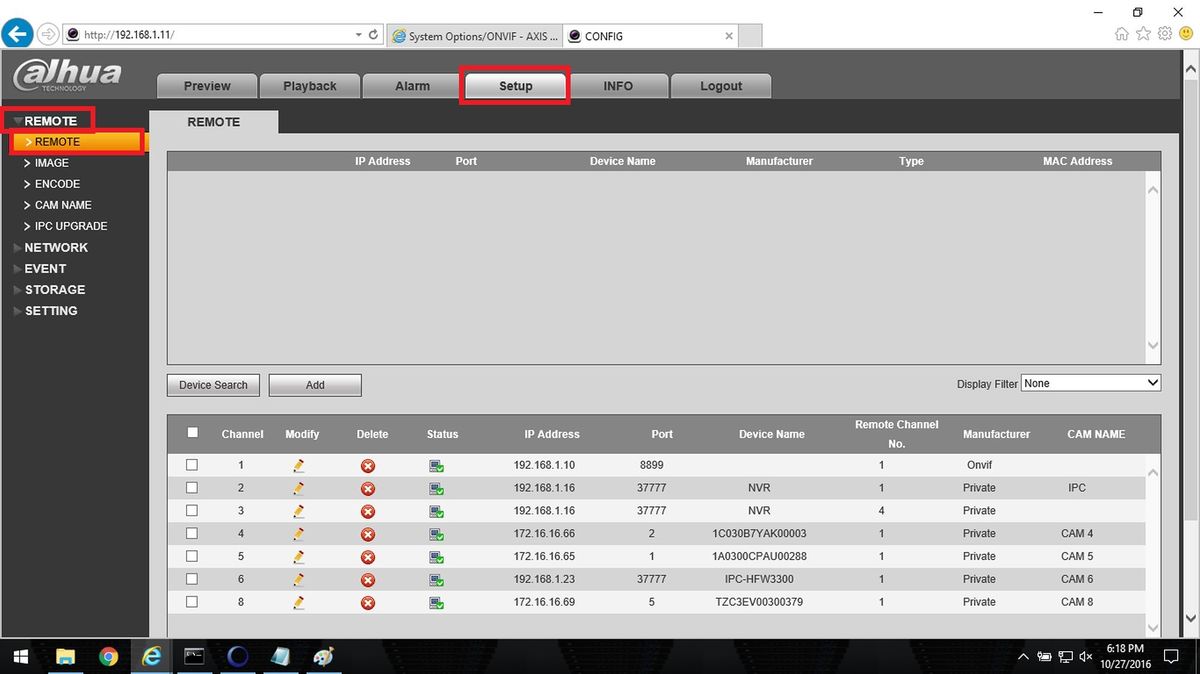The width and height of the screenshot is (1200, 674).
Task: Check the select-all checkbox in the table header
Action: coord(193,433)
